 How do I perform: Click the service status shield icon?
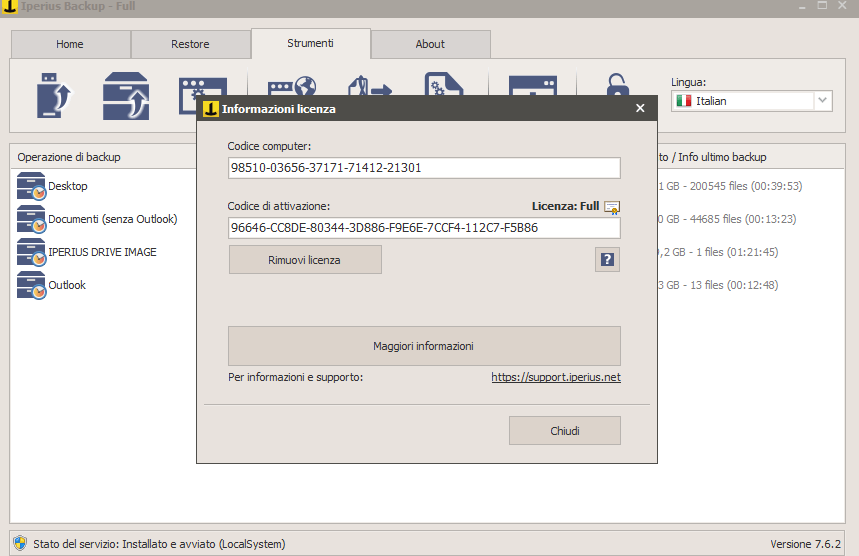click(20, 543)
